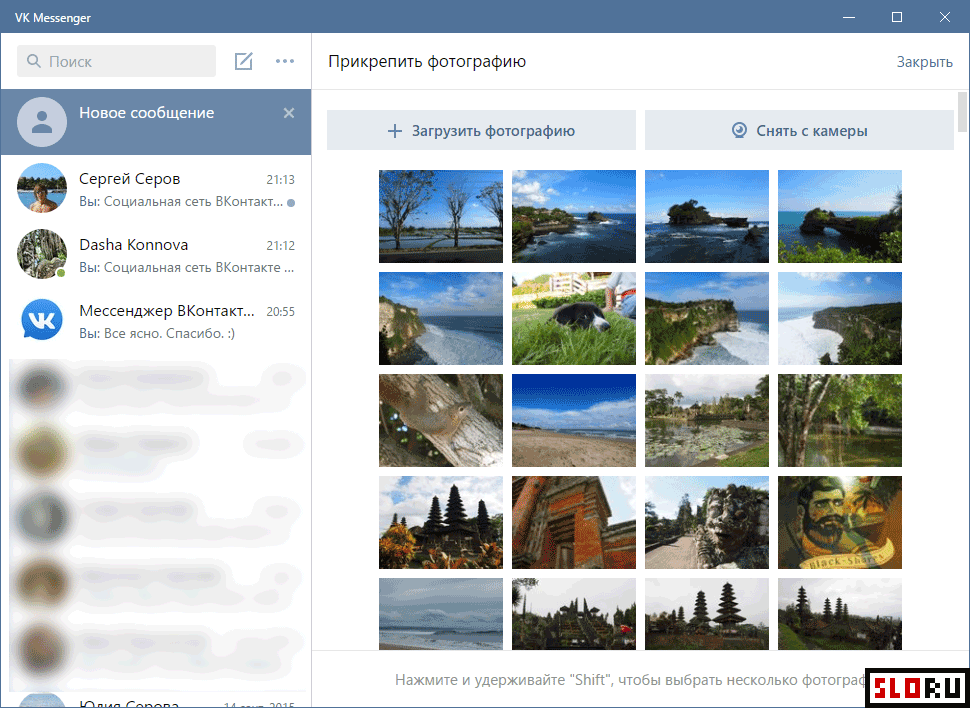Click the search magnifier icon
Image resolution: width=970 pixels, height=708 pixels.
(x=33, y=61)
